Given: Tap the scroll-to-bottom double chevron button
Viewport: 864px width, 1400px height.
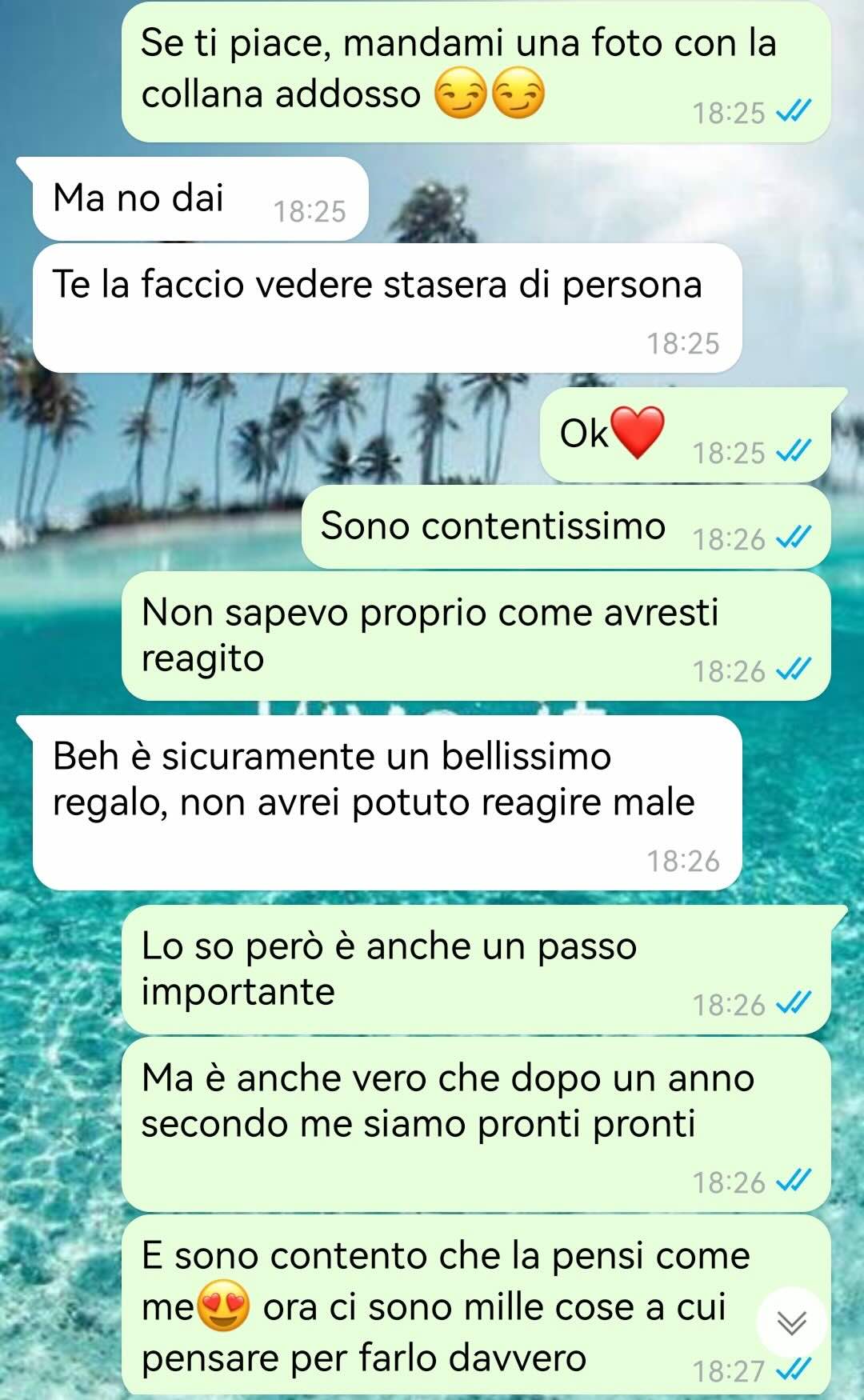Looking at the screenshot, I should (791, 1323).
